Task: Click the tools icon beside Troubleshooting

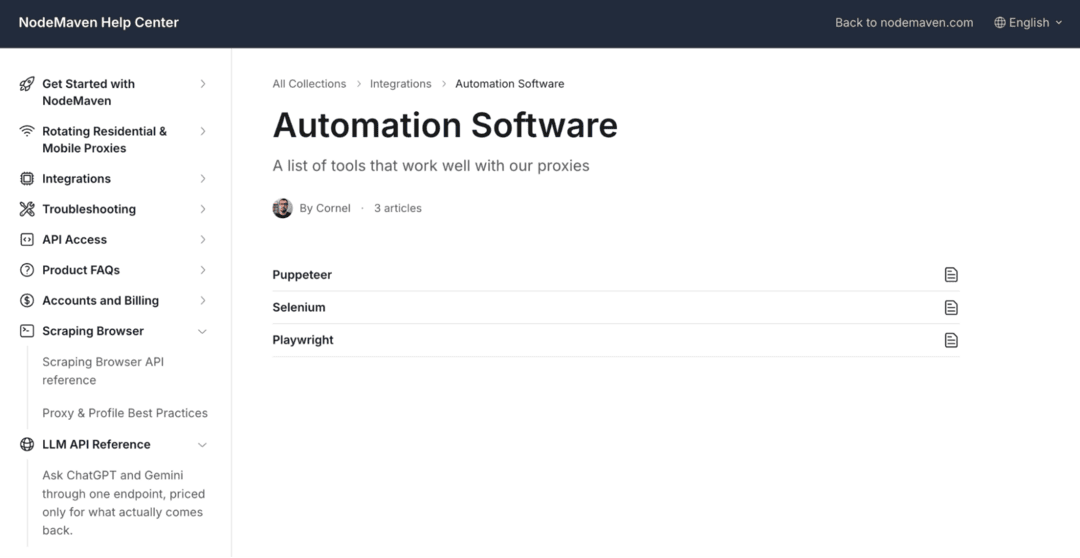Action: click(x=27, y=209)
